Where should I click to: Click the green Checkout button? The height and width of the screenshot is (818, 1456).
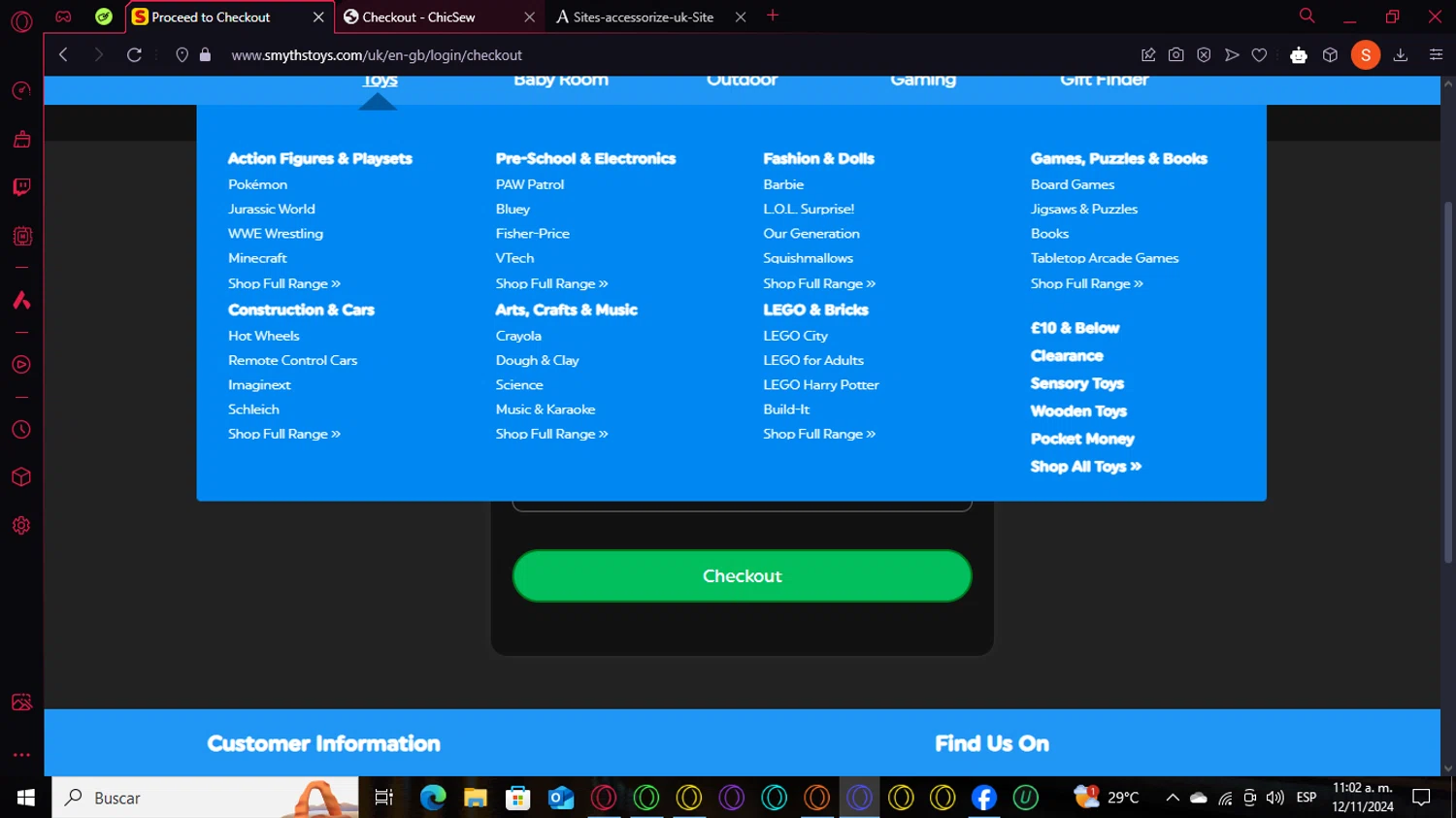742,575
